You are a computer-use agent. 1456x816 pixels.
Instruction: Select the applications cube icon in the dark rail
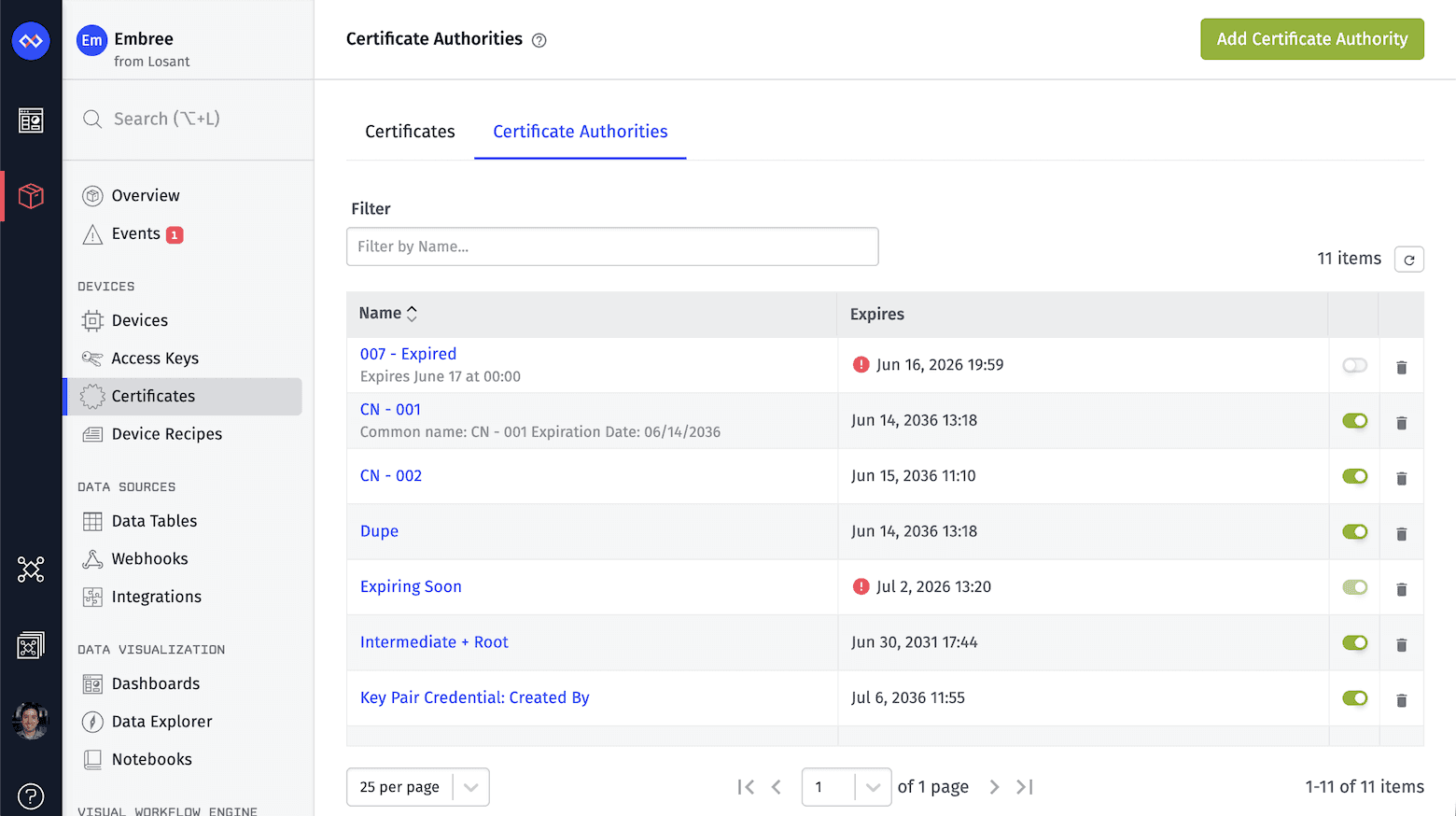coord(31,196)
